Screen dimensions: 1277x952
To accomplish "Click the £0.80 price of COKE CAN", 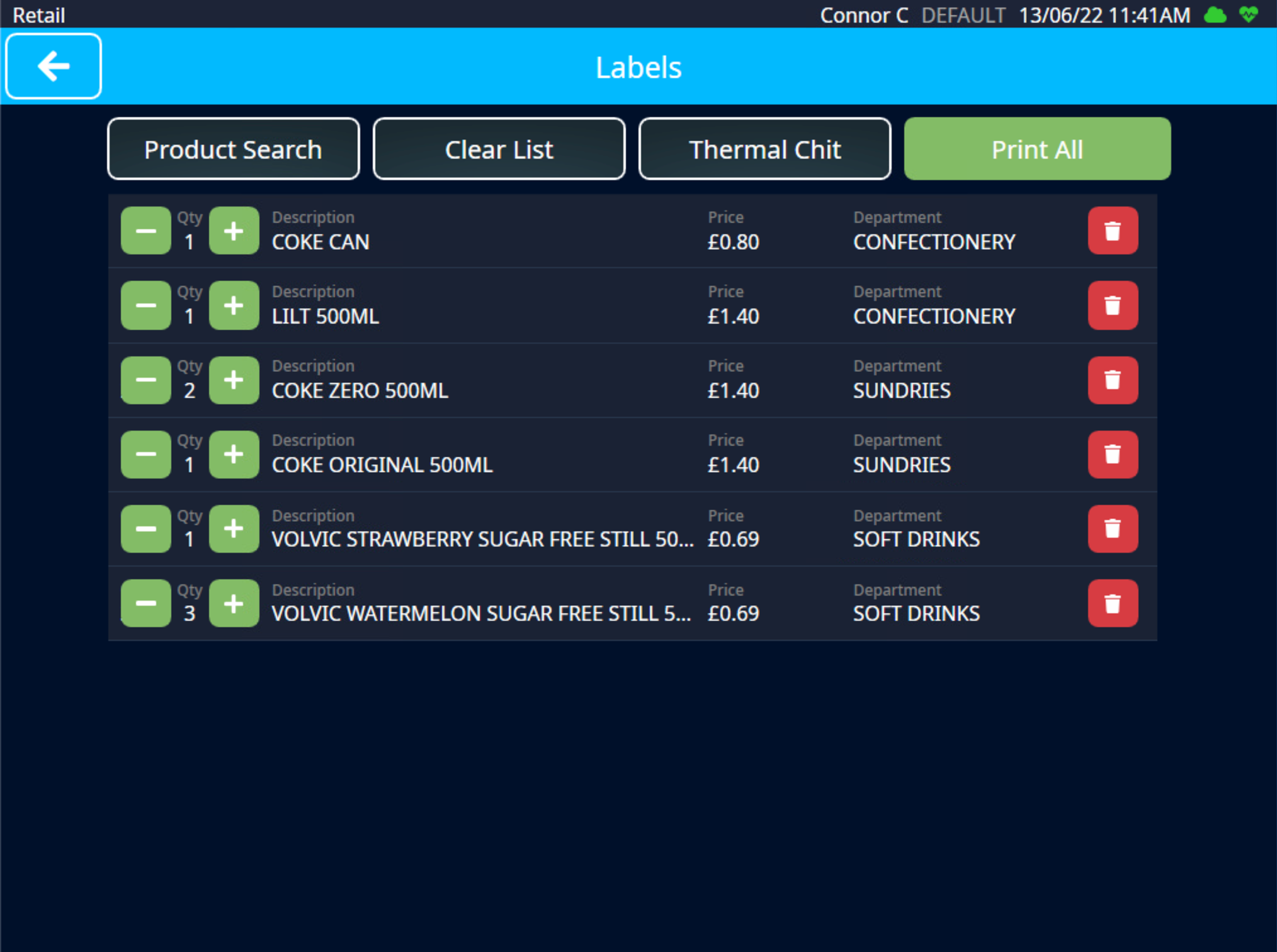I will 734,242.
